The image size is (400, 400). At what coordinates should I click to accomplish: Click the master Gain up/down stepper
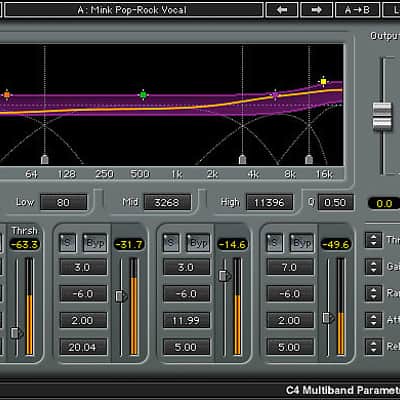coord(373,267)
